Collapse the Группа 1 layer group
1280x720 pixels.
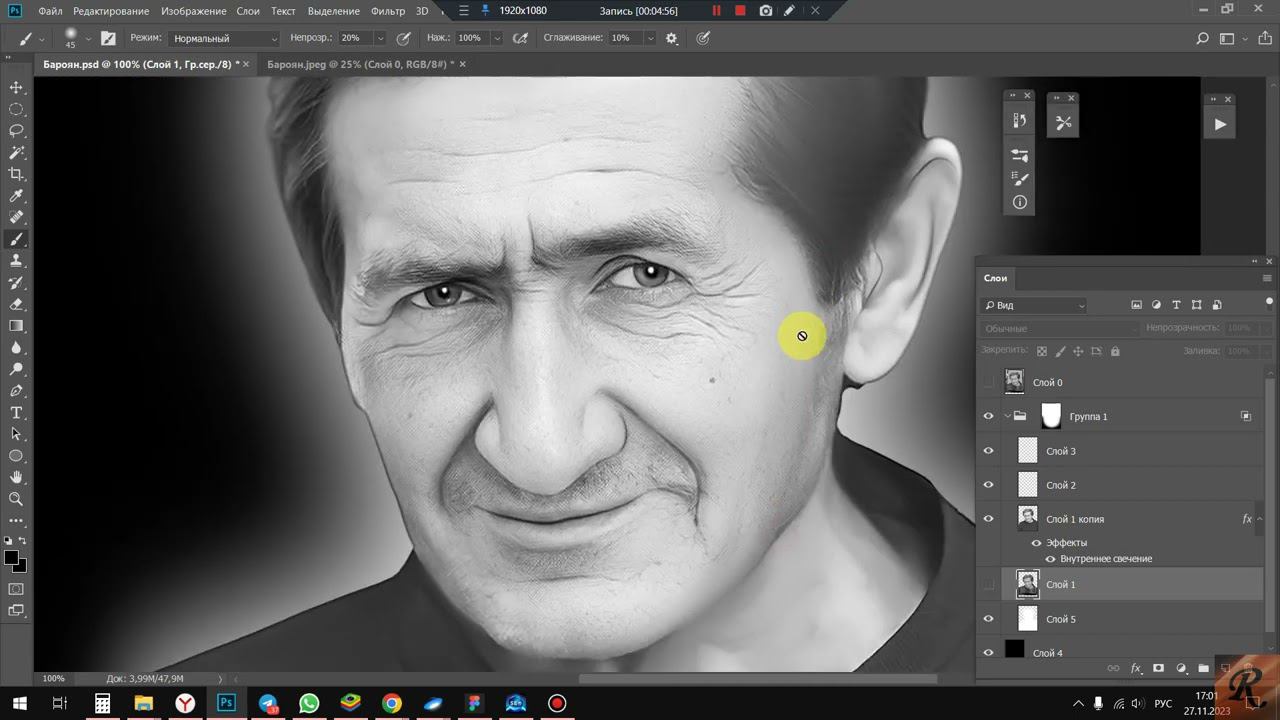pos(1007,416)
